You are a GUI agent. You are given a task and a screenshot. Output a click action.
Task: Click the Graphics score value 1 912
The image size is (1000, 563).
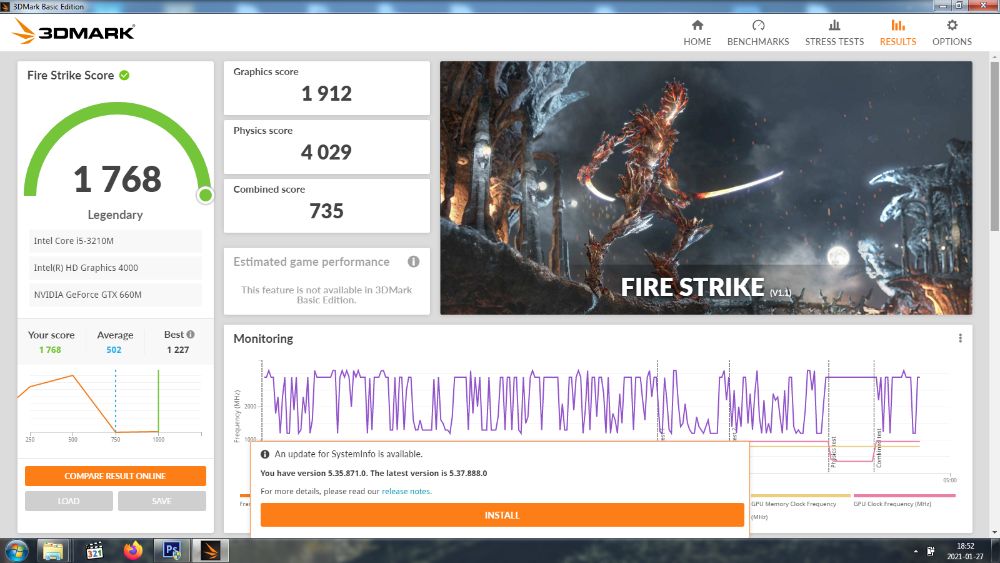coord(327,94)
